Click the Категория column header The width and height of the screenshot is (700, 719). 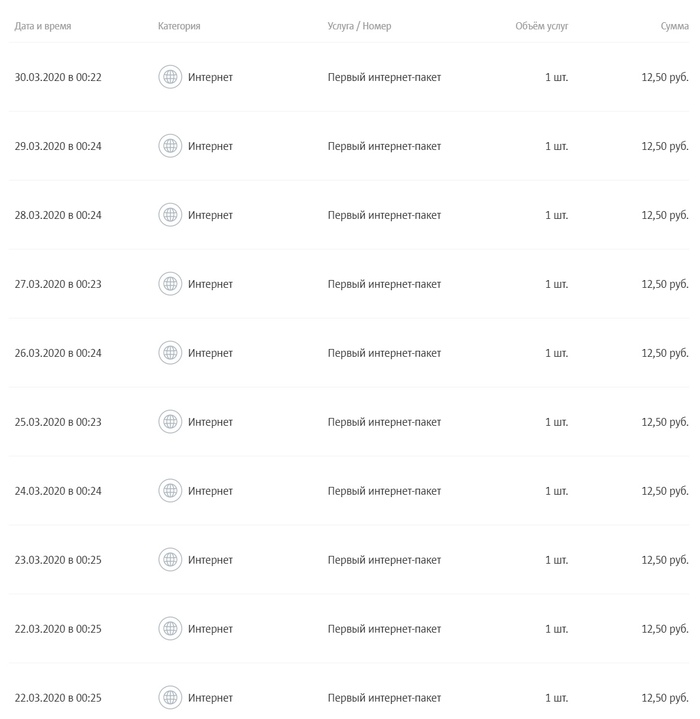(179, 26)
